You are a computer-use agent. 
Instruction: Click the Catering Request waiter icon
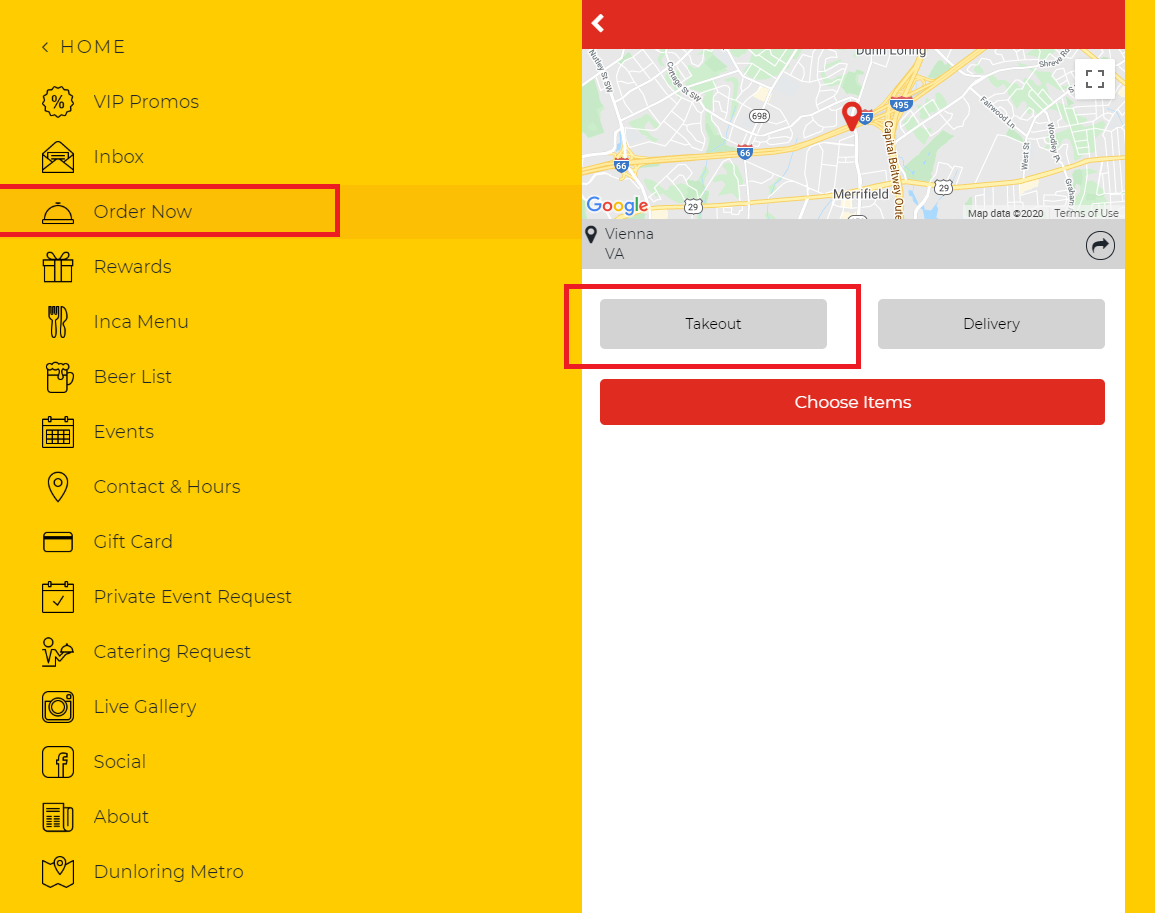pos(57,652)
